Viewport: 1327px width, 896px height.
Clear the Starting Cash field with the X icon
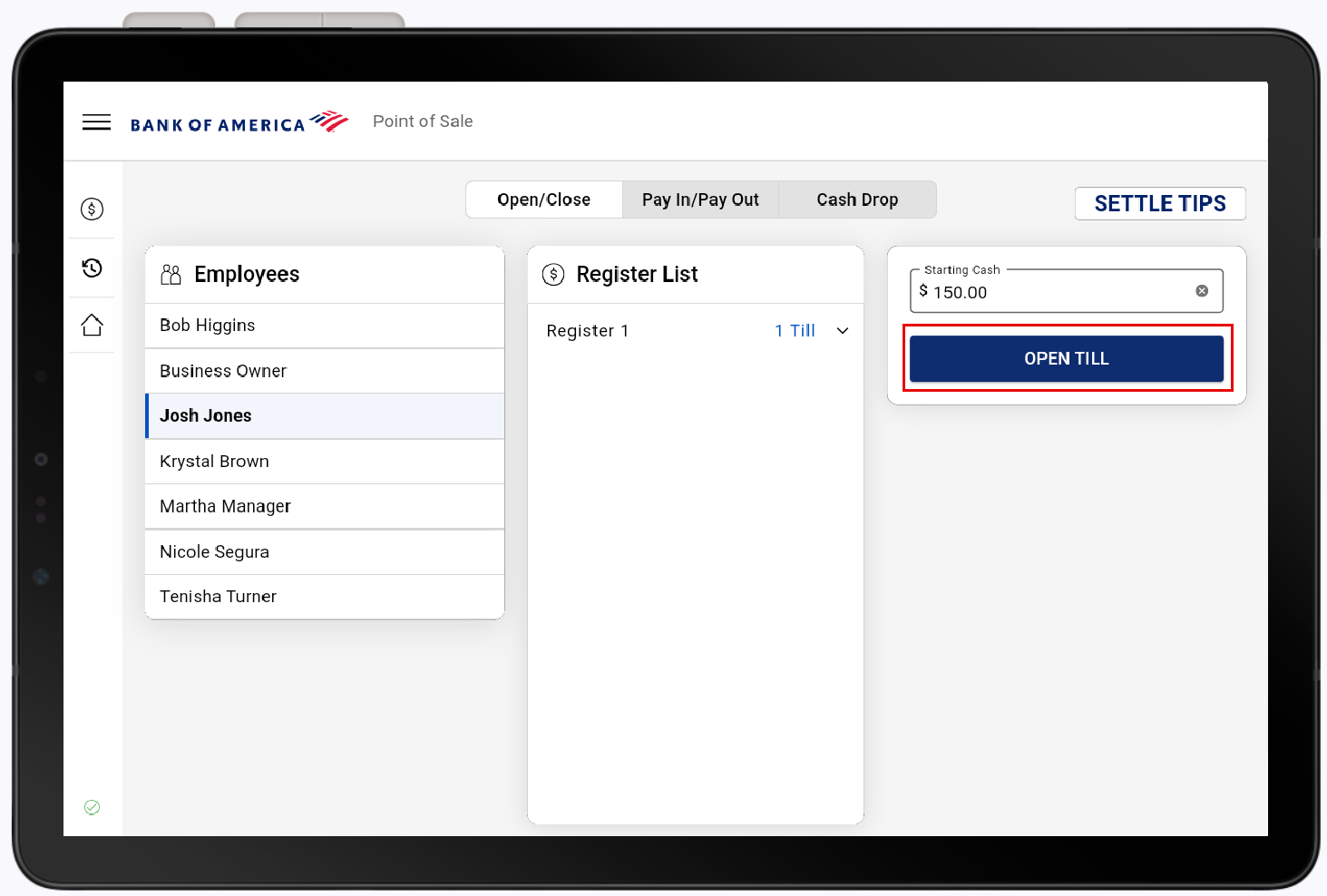pyautogui.click(x=1202, y=291)
